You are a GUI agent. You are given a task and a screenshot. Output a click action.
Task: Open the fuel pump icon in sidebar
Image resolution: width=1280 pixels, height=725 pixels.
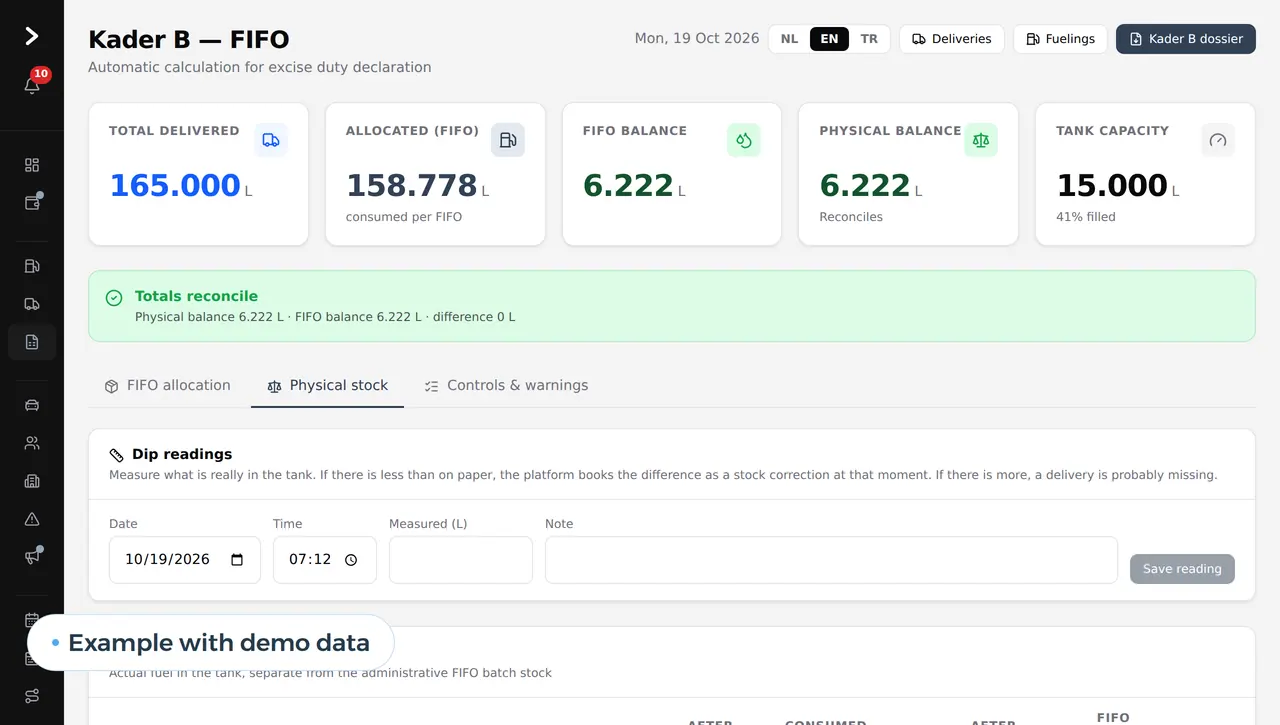(x=32, y=266)
